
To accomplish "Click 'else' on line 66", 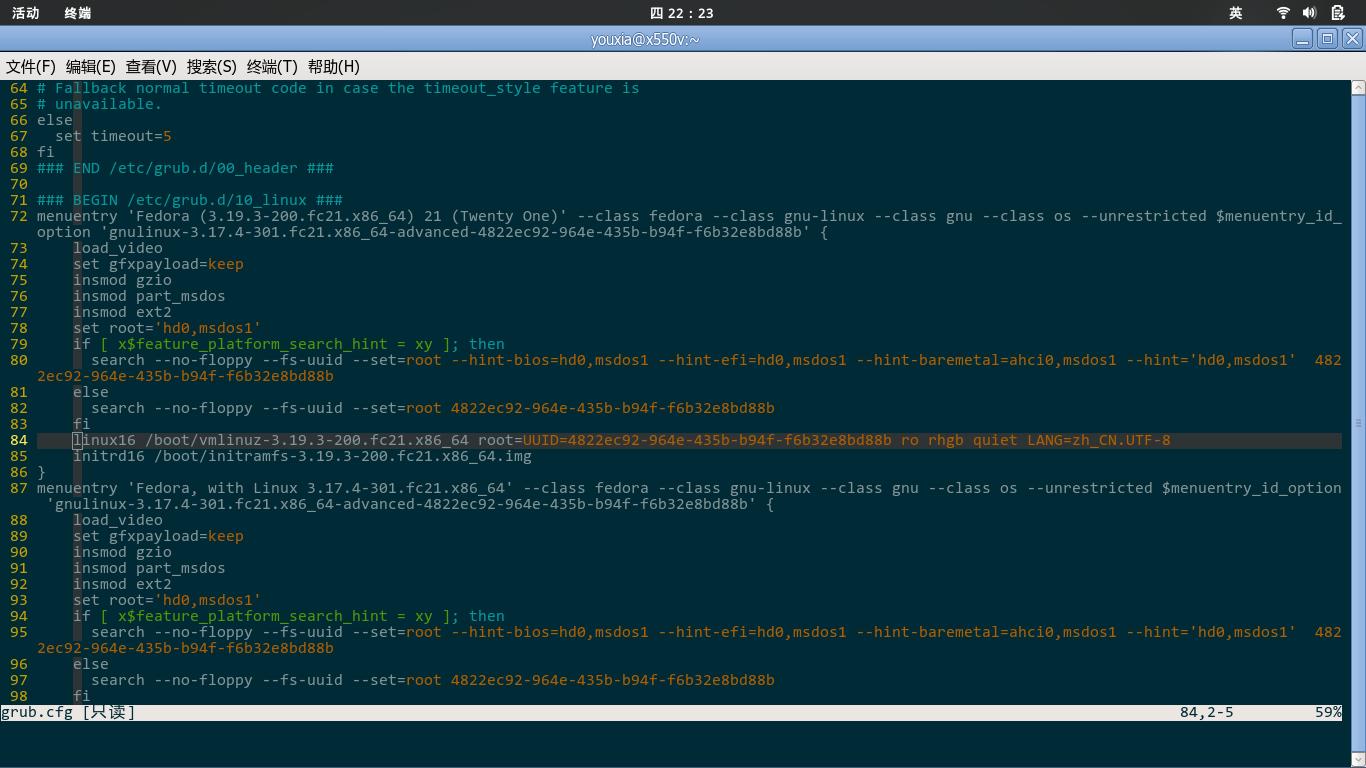I will pos(55,120).
